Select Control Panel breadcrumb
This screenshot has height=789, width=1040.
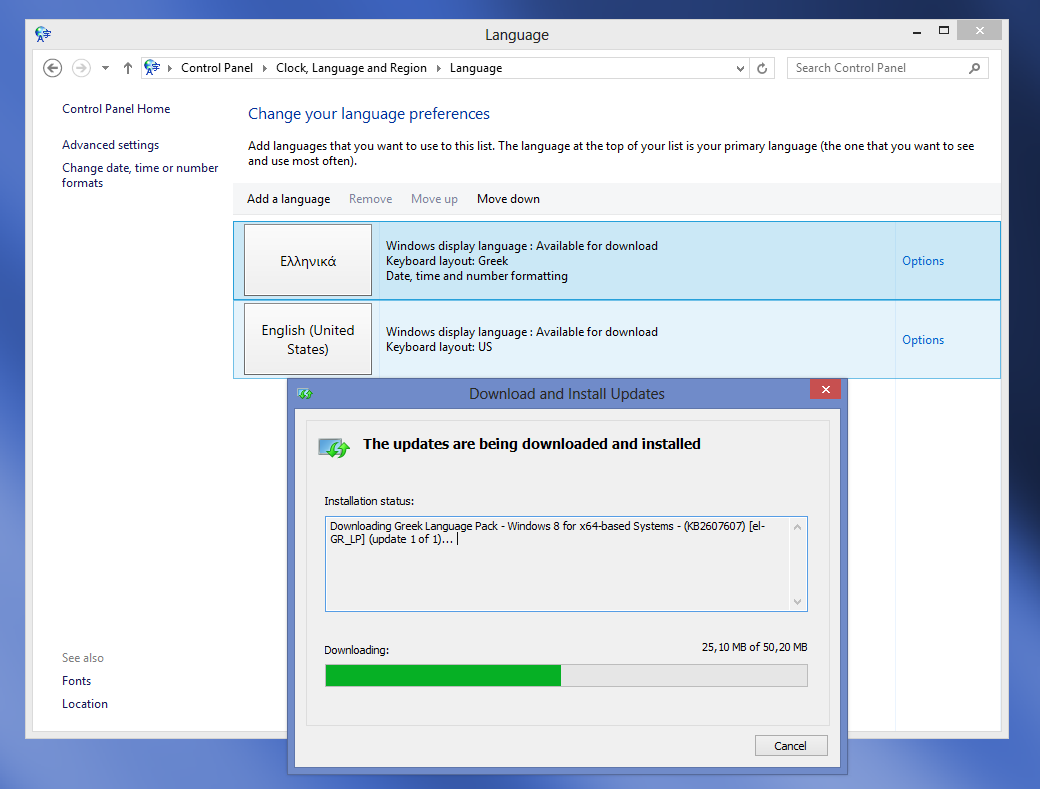click(x=217, y=68)
